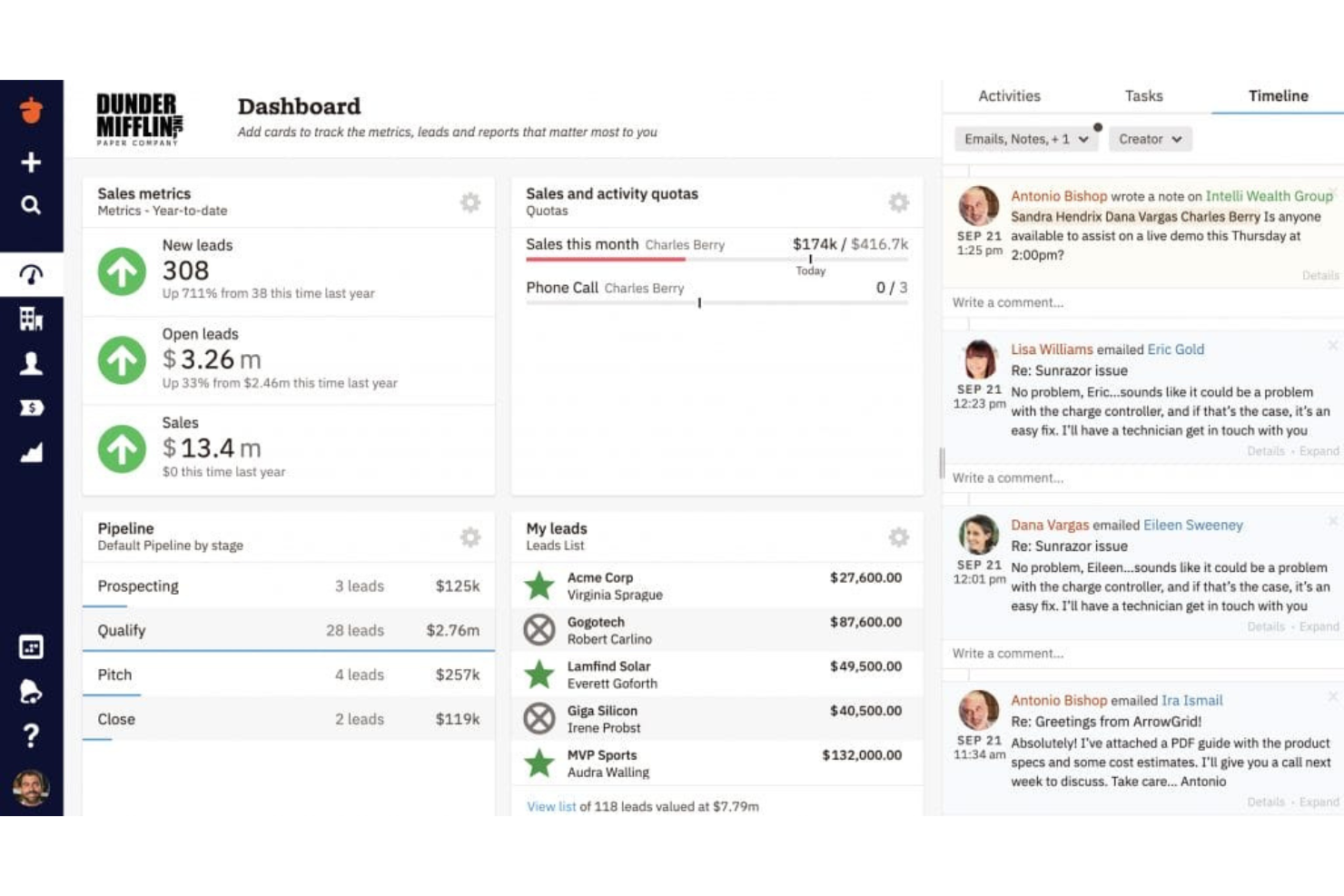Select the Close pipeline stage row

[289, 719]
